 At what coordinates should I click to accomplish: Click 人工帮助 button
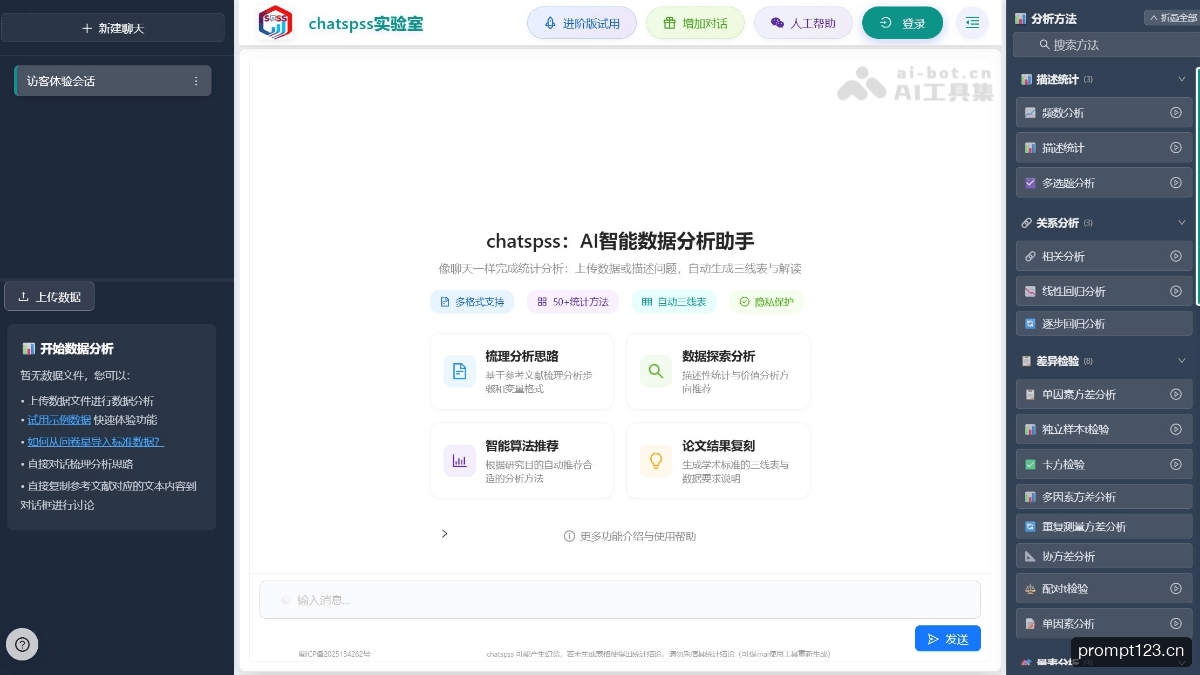tap(803, 23)
